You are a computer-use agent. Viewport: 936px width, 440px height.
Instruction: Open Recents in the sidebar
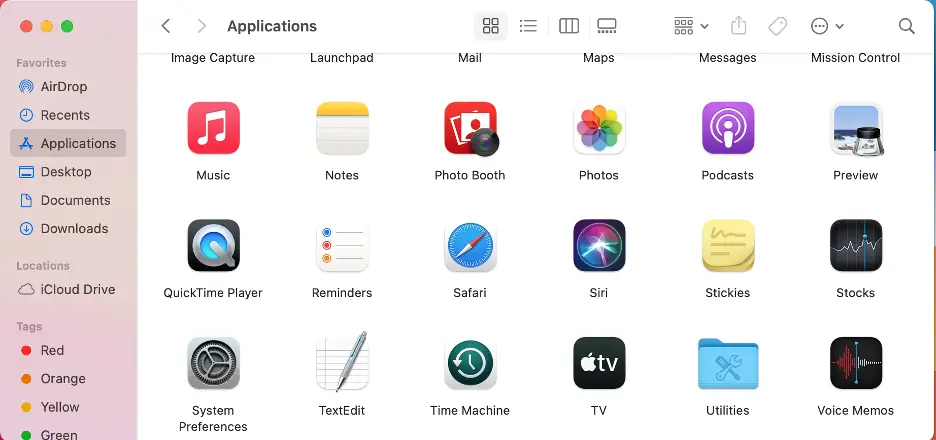tap(68, 115)
